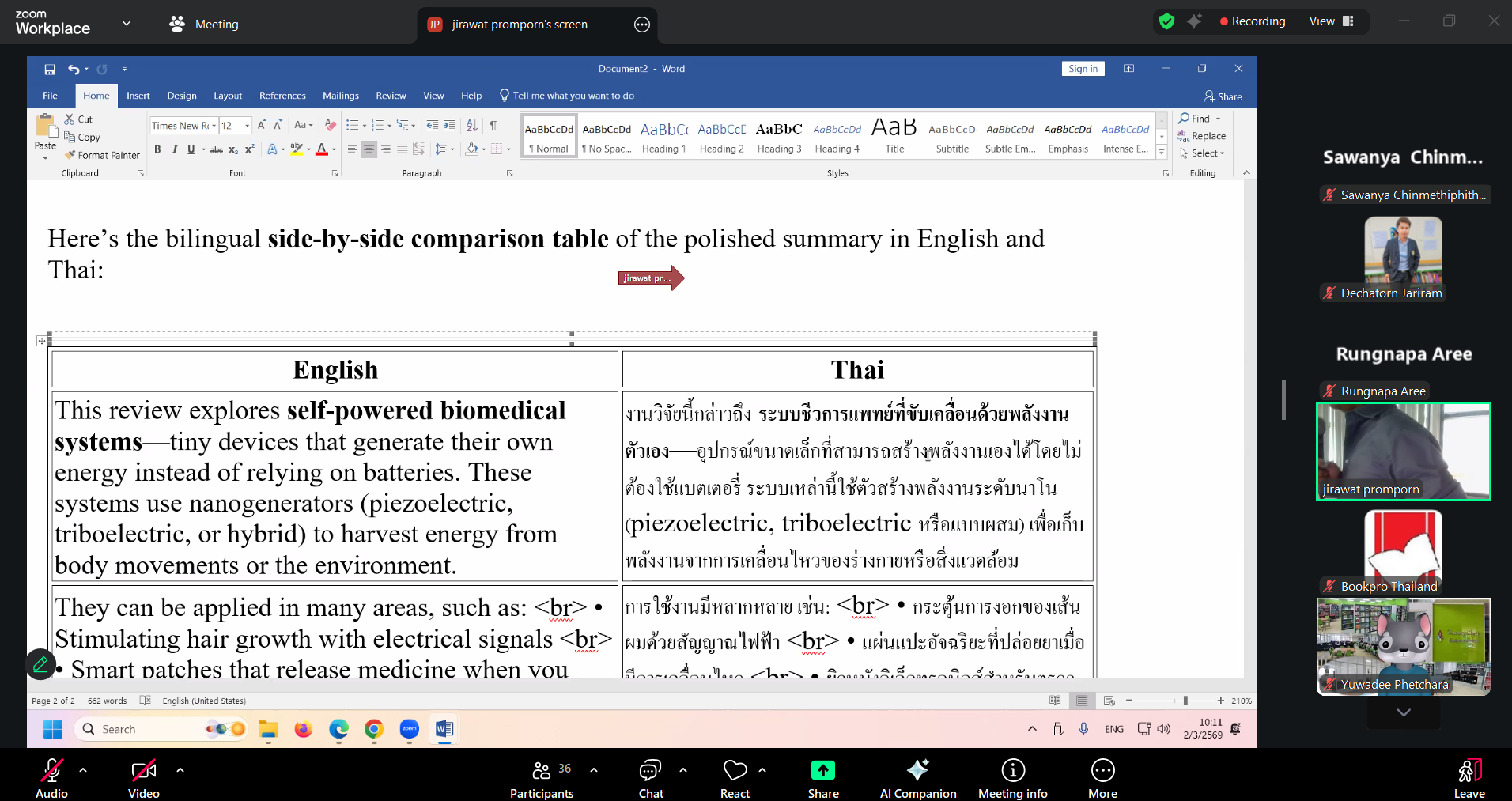Screen dimensions: 1512x801
Task: Leave the Zoom meeting
Action: pyautogui.click(x=1469, y=777)
